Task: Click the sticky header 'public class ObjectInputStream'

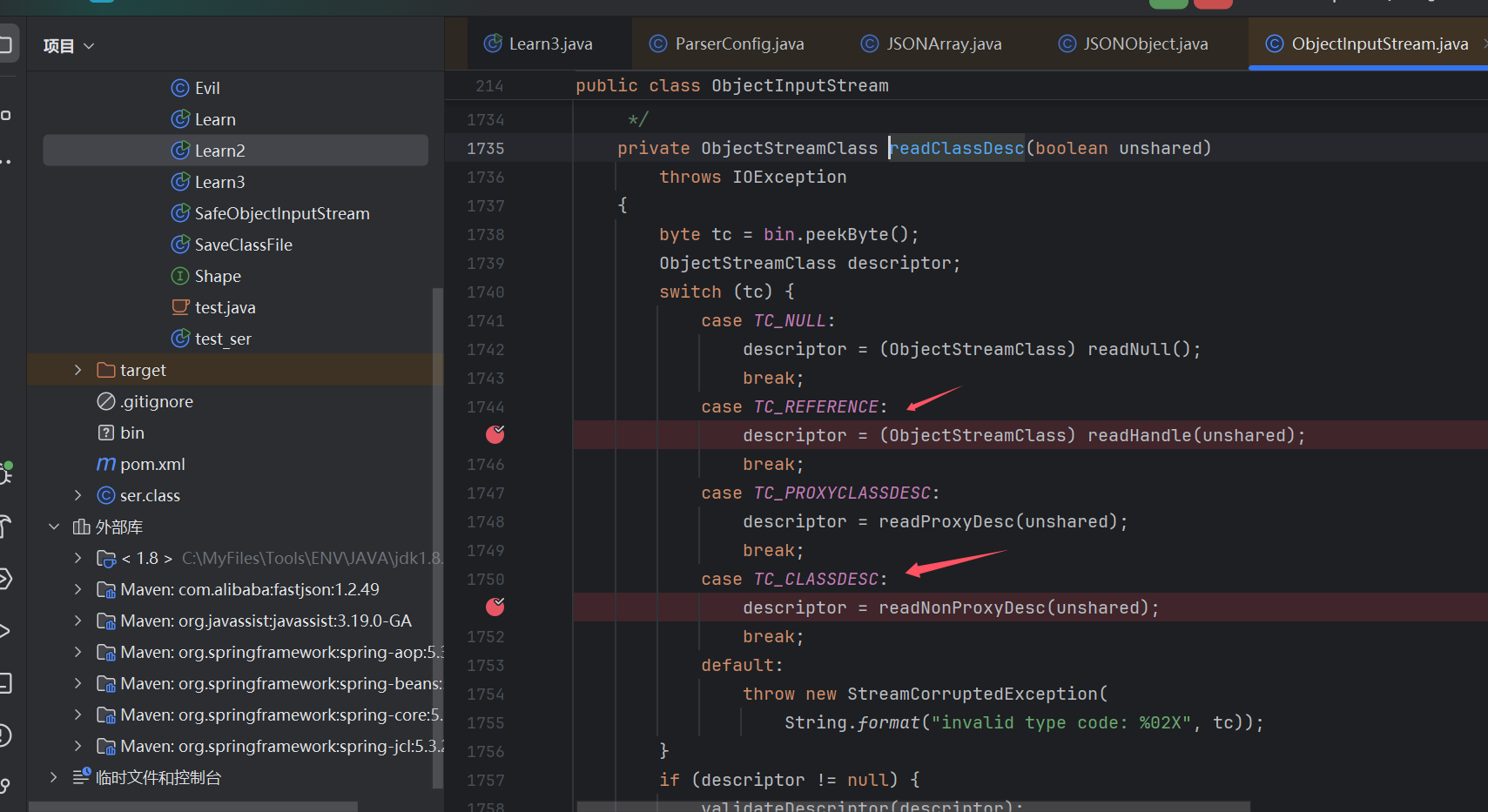Action: (732, 85)
